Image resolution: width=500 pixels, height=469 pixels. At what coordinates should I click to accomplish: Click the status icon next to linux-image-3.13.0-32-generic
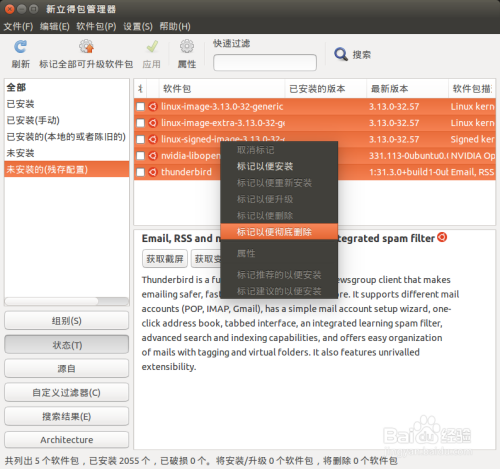pyautogui.click(x=153, y=107)
